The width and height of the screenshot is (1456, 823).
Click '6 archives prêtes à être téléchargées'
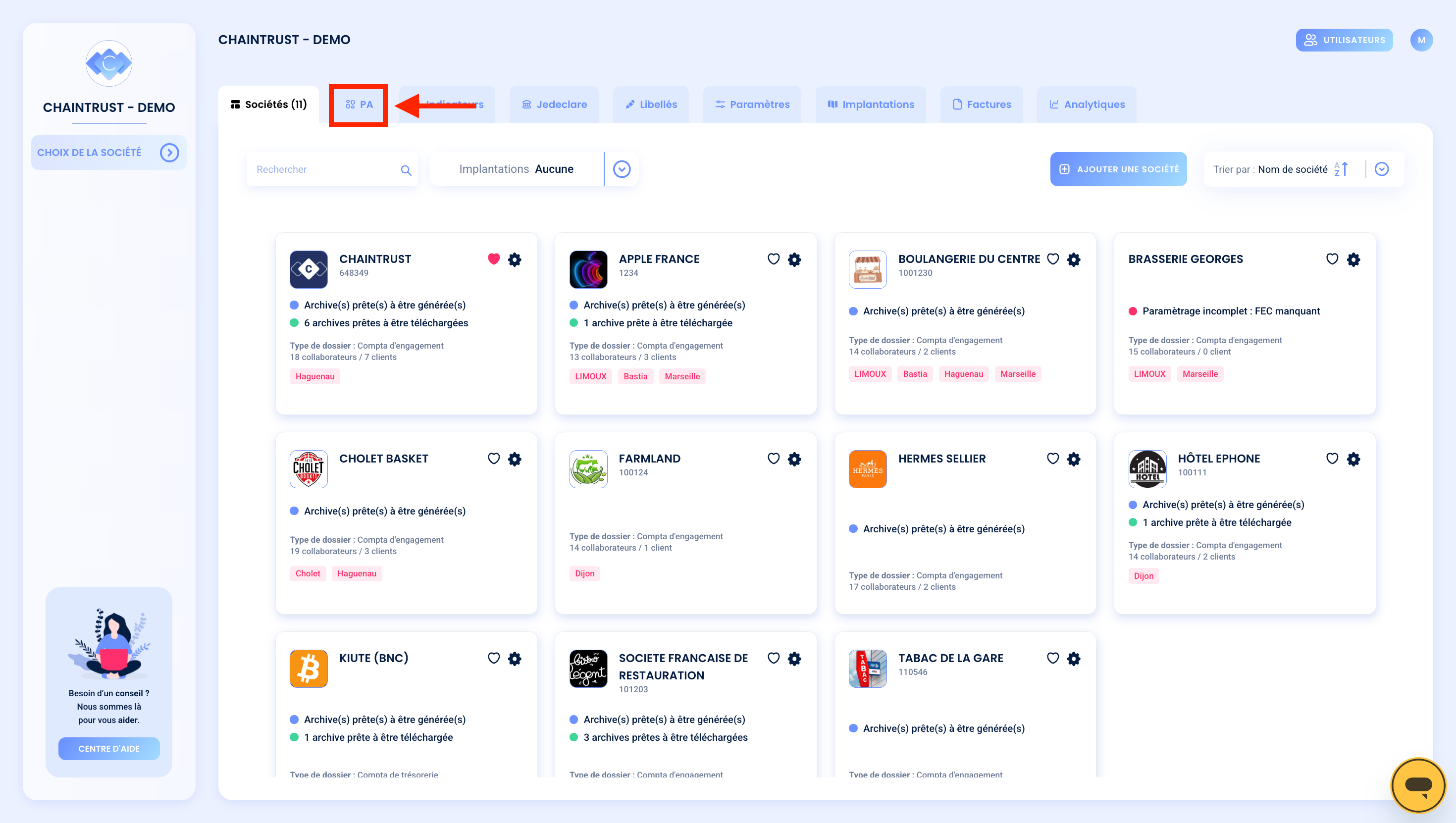pyautogui.click(x=385, y=323)
